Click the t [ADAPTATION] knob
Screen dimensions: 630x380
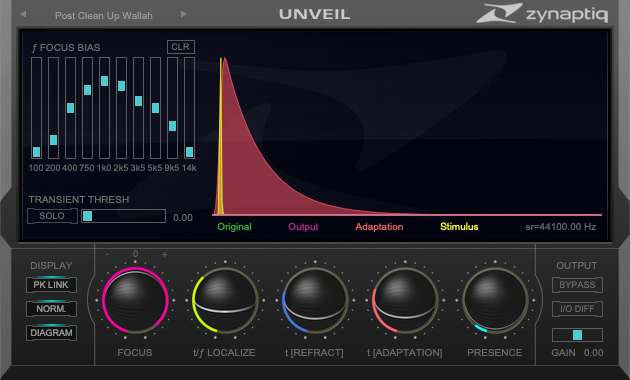405,300
